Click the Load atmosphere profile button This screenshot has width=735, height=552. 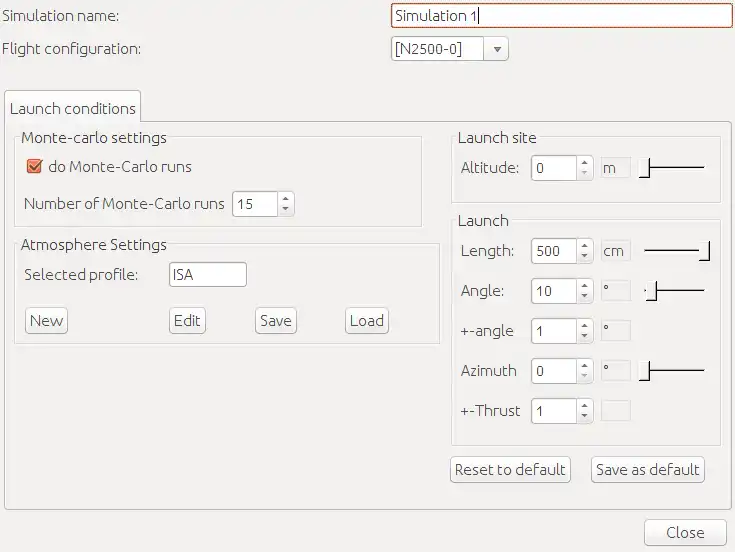click(367, 321)
